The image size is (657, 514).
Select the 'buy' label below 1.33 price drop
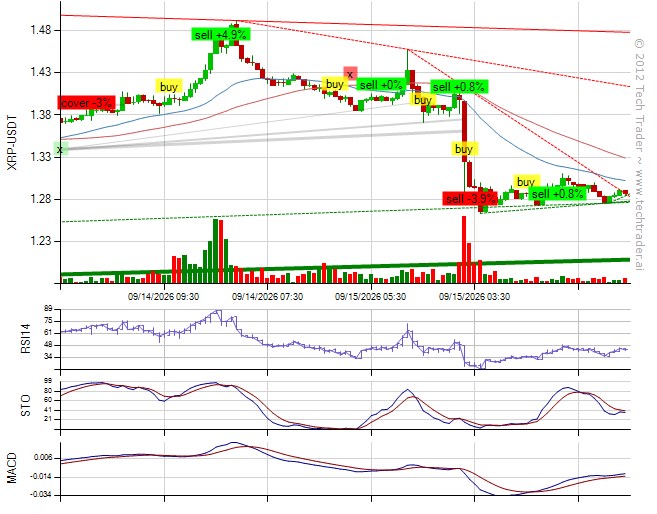point(464,149)
